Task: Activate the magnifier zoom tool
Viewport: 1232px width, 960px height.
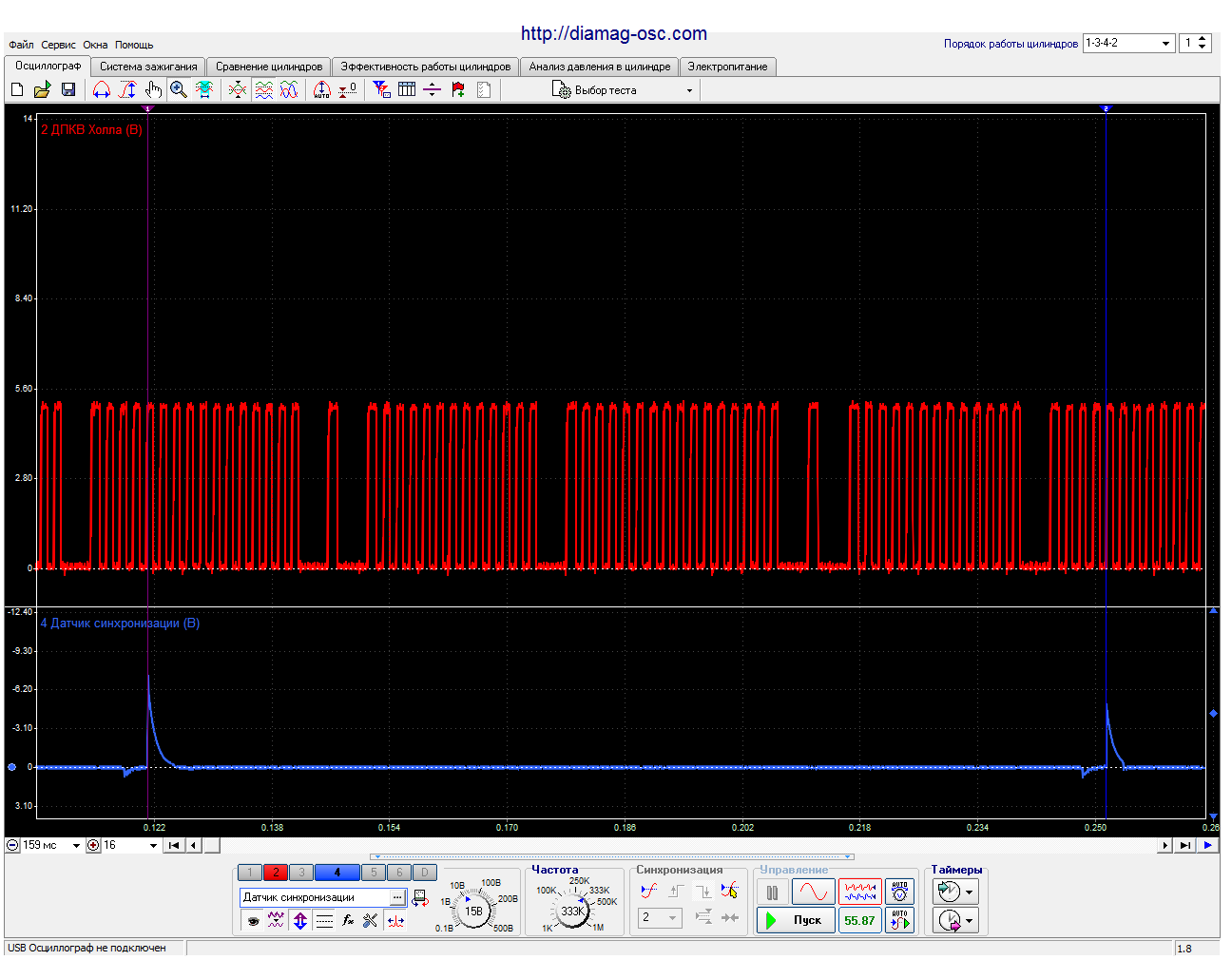Action: pos(178,89)
